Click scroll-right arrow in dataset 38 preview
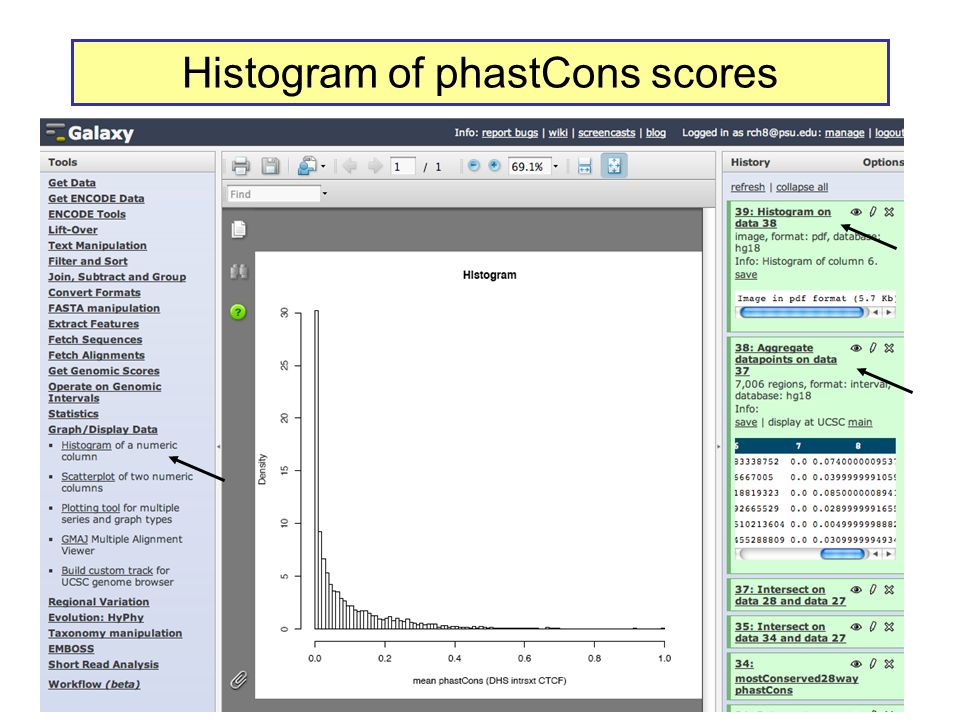The image size is (960, 720). point(889,553)
